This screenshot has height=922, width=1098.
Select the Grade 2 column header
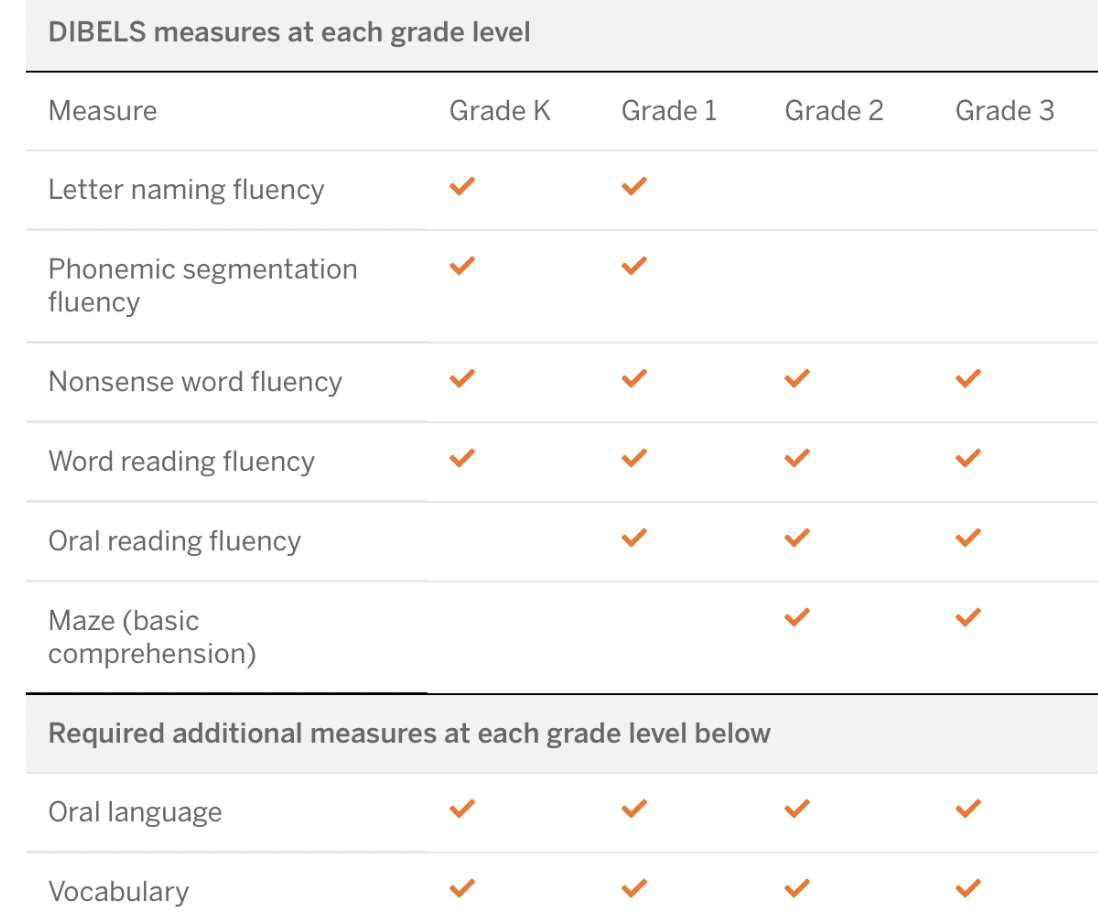pyautogui.click(x=834, y=110)
